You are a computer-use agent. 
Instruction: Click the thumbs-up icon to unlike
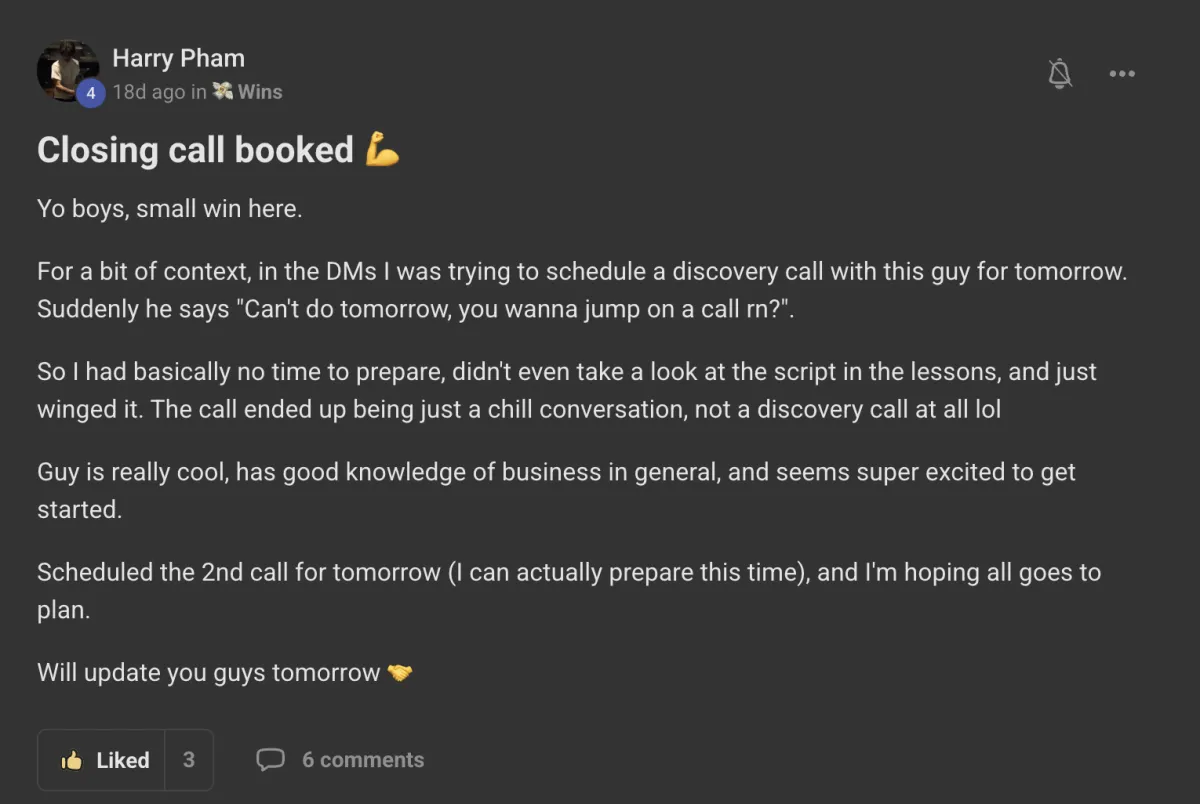pyautogui.click(x=71, y=761)
